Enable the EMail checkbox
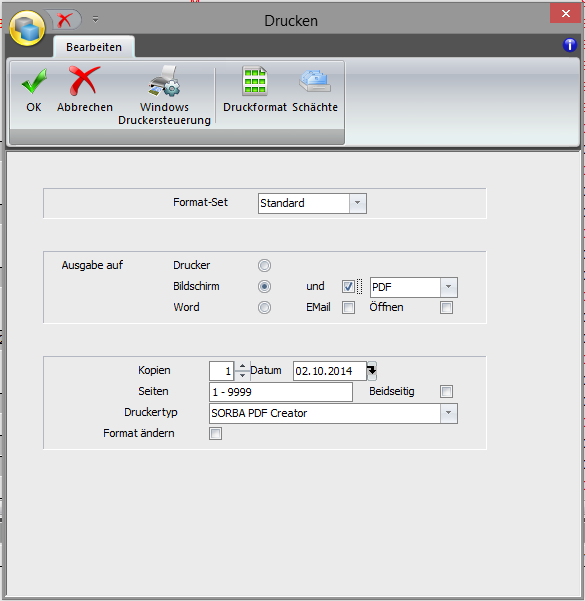Screen dimensions: 585x601 348,307
